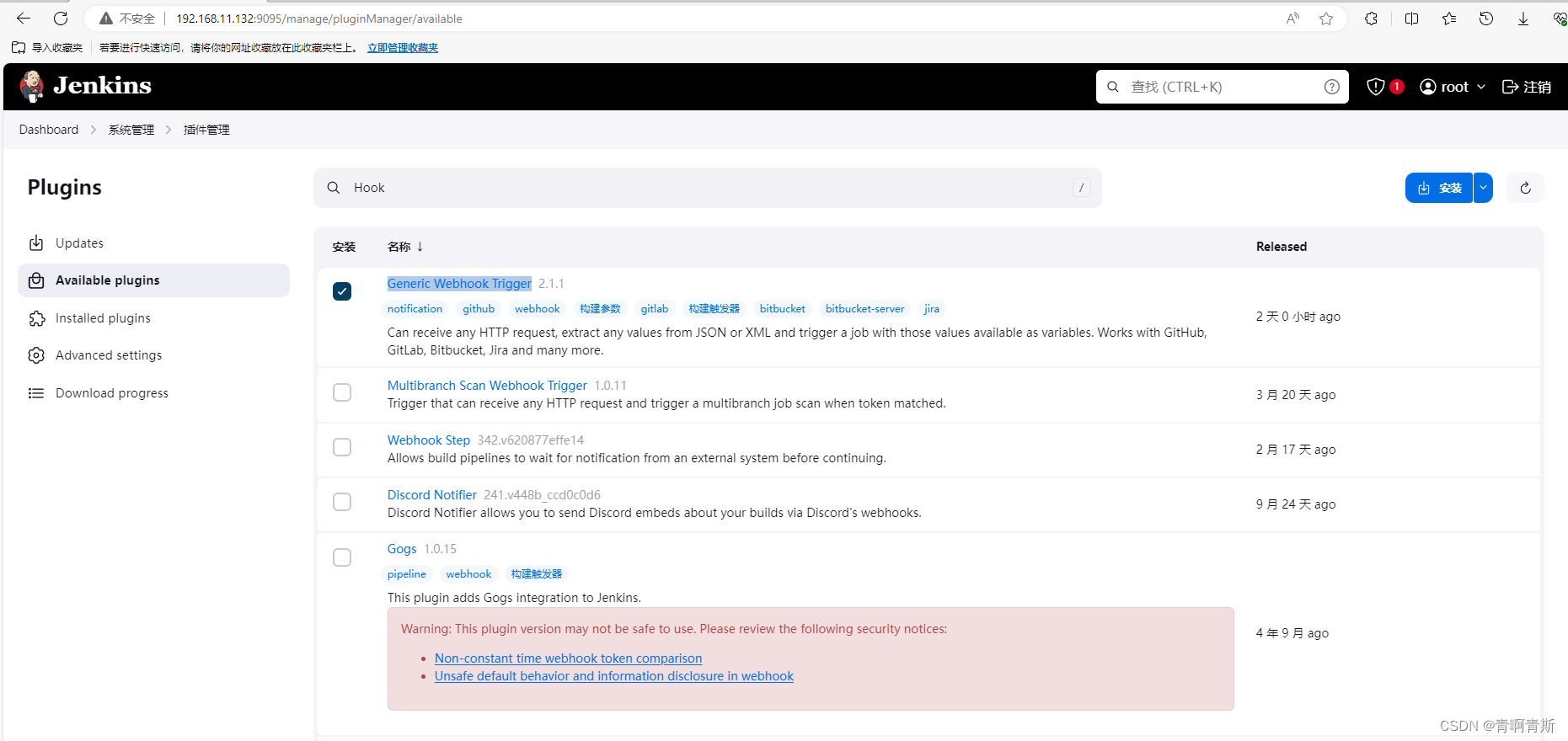Click the refresh plugin list button
The height and width of the screenshot is (741, 1568).
[1526, 188]
